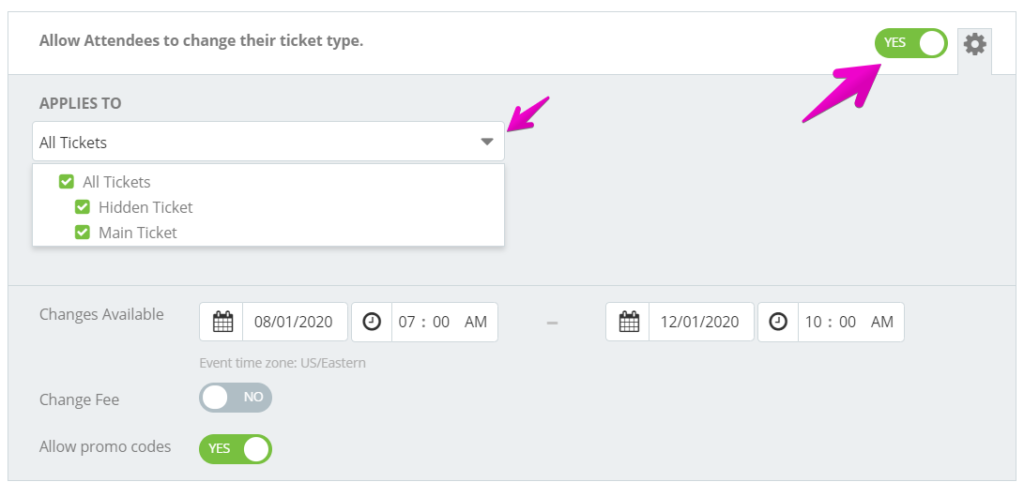Image resolution: width=1024 pixels, height=482 pixels.
Task: Uncheck the Hidden Ticket checkbox
Action: 82,207
